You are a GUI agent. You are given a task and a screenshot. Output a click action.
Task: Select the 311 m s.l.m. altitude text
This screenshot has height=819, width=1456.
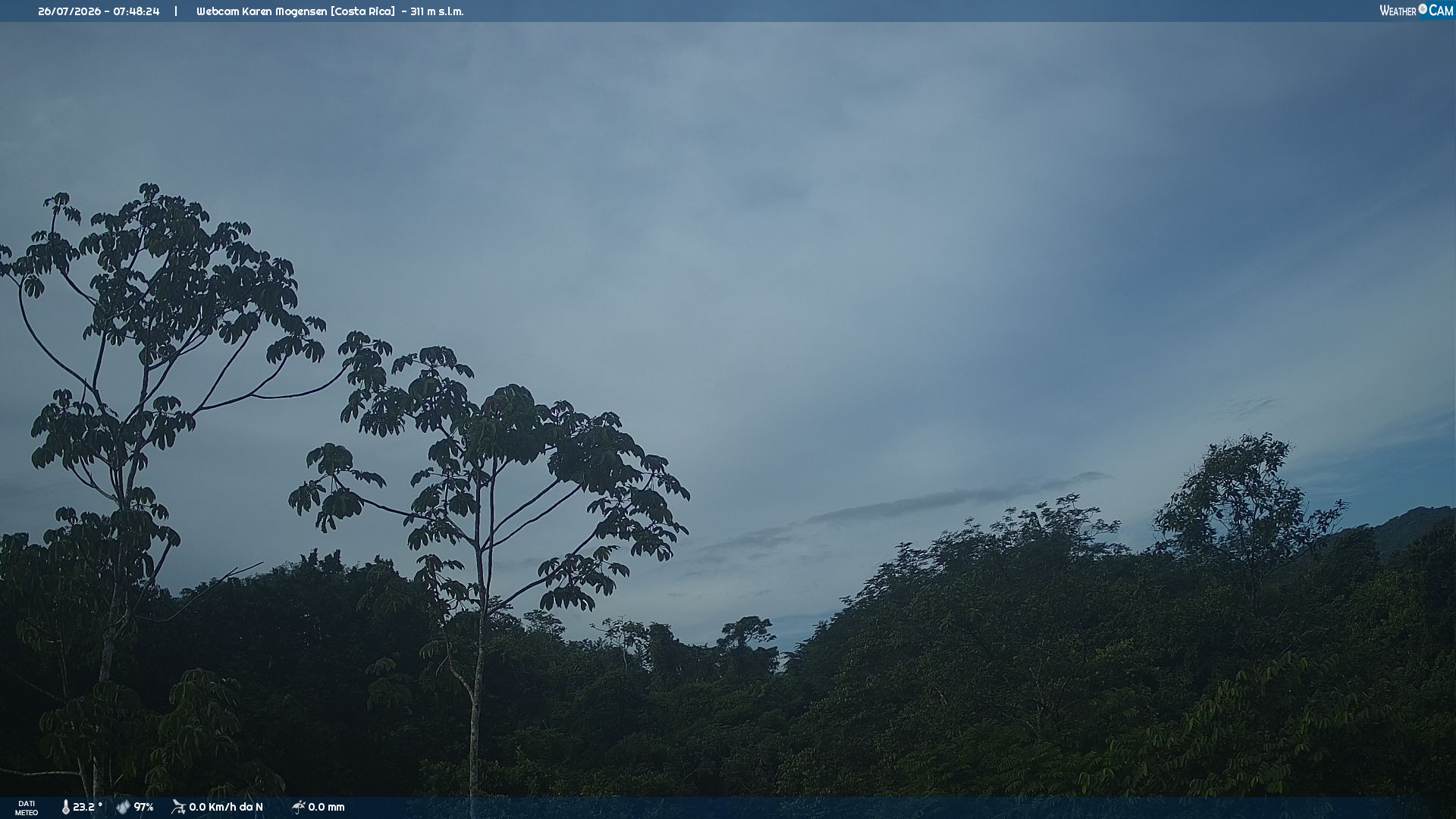coord(437,11)
